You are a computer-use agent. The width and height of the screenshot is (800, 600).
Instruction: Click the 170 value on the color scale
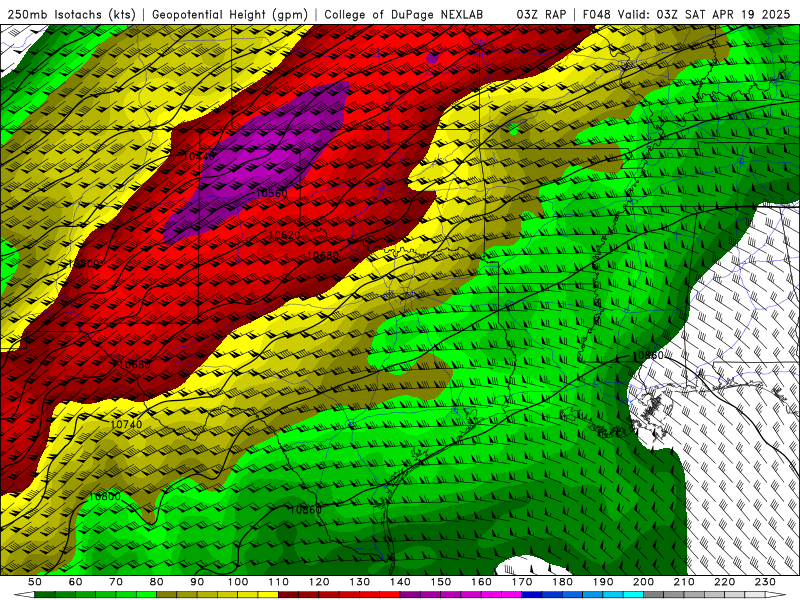522,582
